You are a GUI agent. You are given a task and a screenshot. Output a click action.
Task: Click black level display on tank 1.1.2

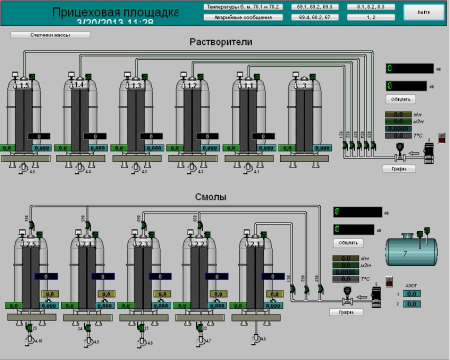pos(208,136)
